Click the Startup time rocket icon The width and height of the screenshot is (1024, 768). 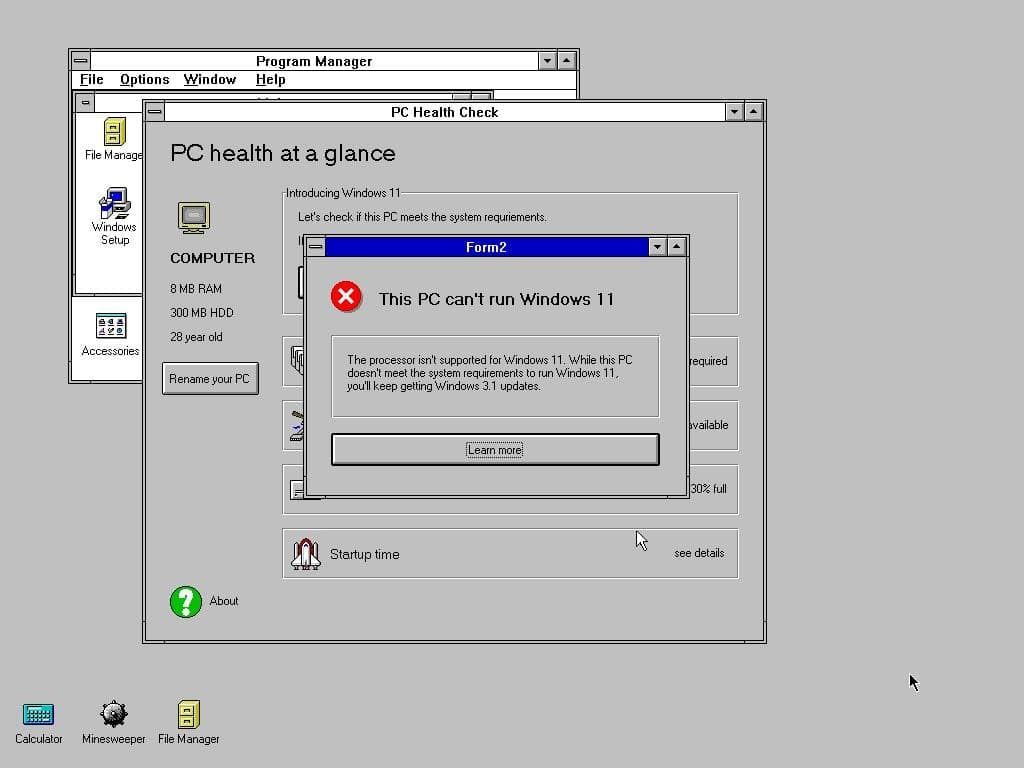pyautogui.click(x=305, y=554)
